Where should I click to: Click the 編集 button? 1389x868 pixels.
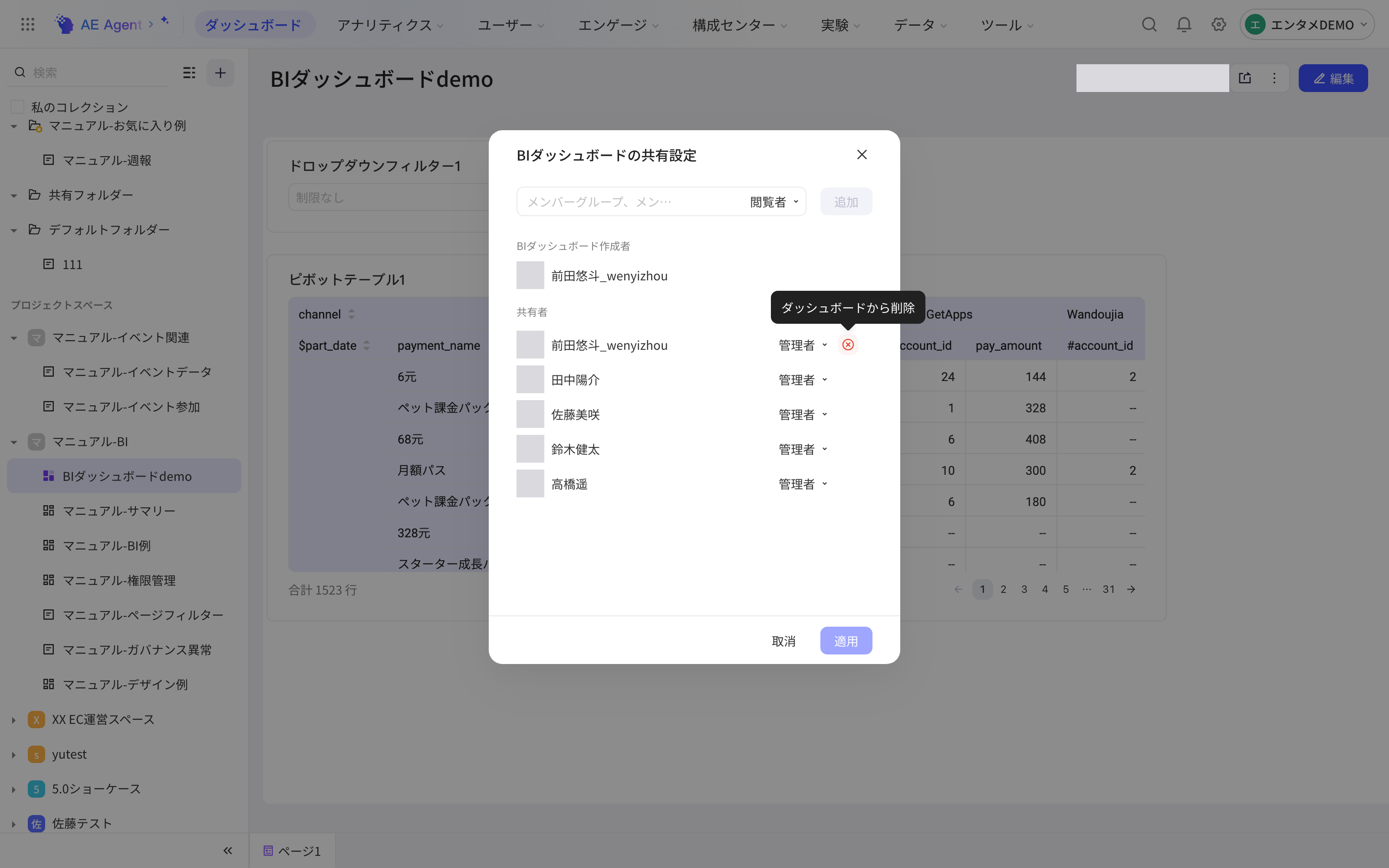1333,78
